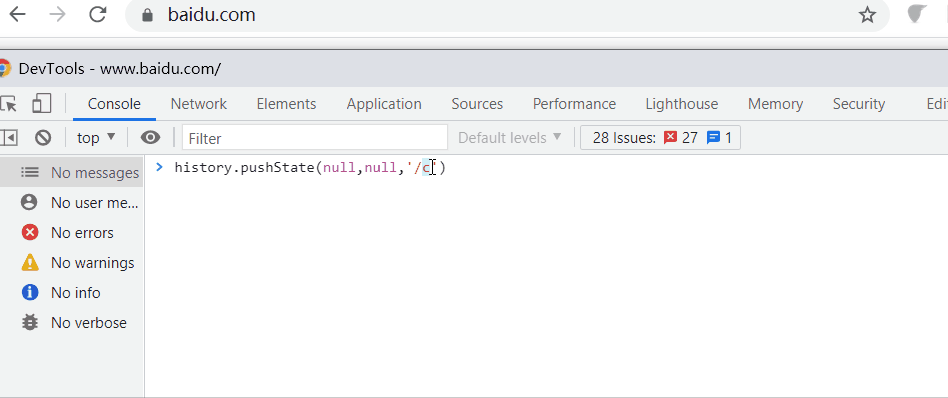Clear console with the ban icon
The height and width of the screenshot is (398, 948).
click(43, 138)
